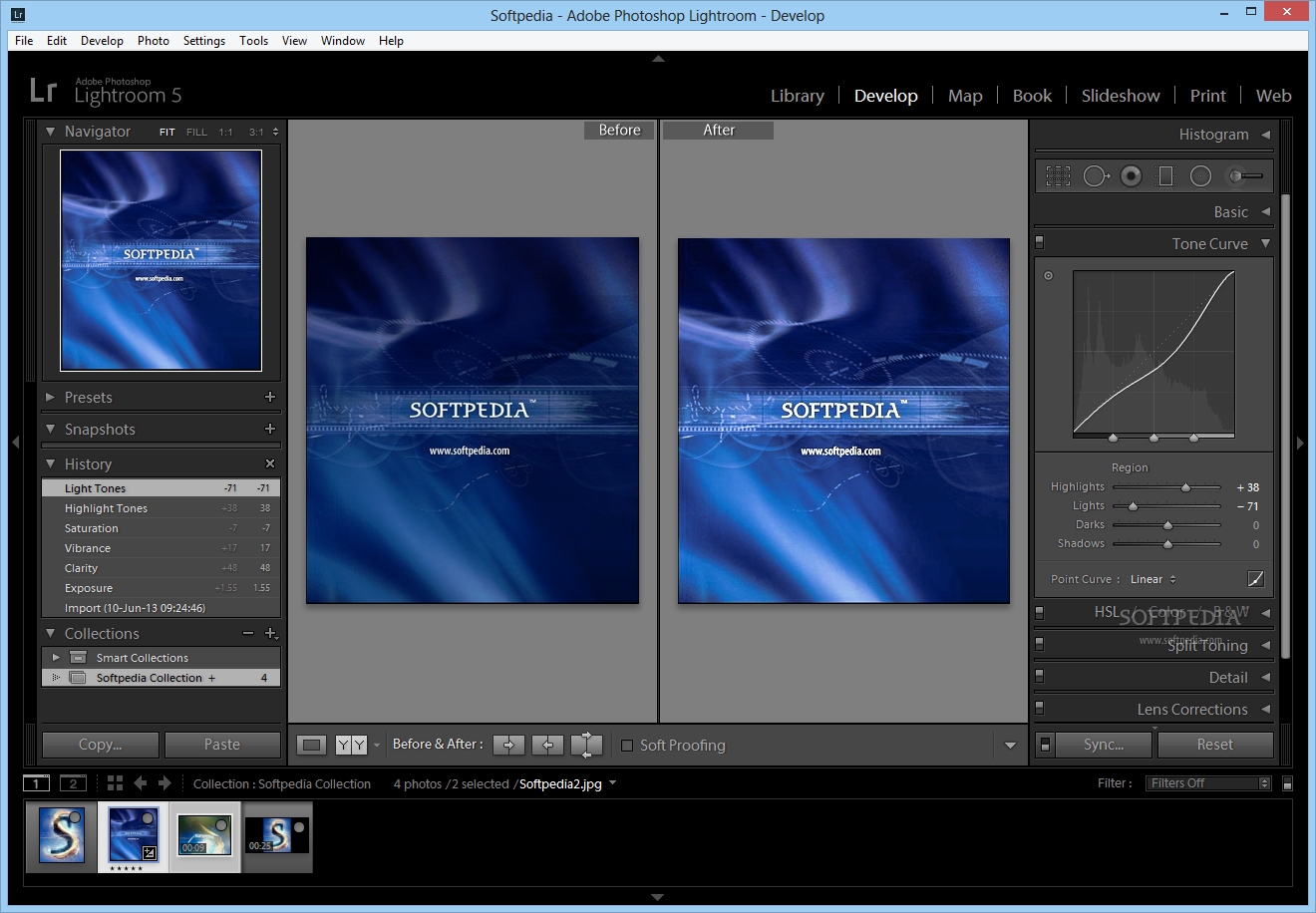The height and width of the screenshot is (913, 1316).
Task: Select main window display button 1
Action: coord(36,783)
